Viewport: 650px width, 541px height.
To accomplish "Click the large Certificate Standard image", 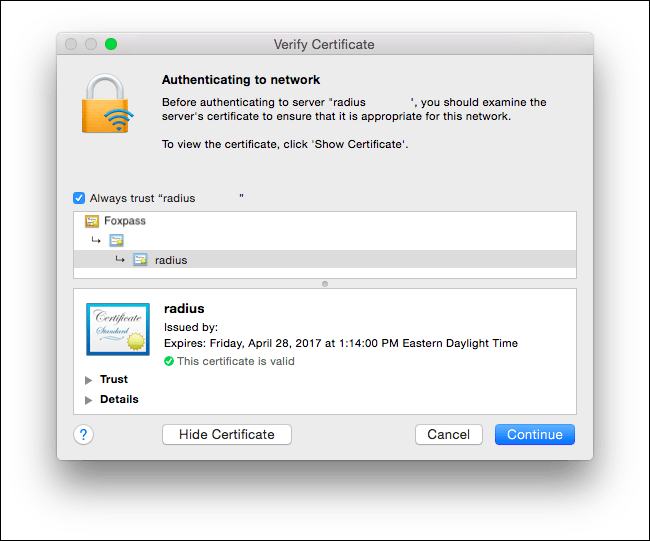I will (118, 329).
